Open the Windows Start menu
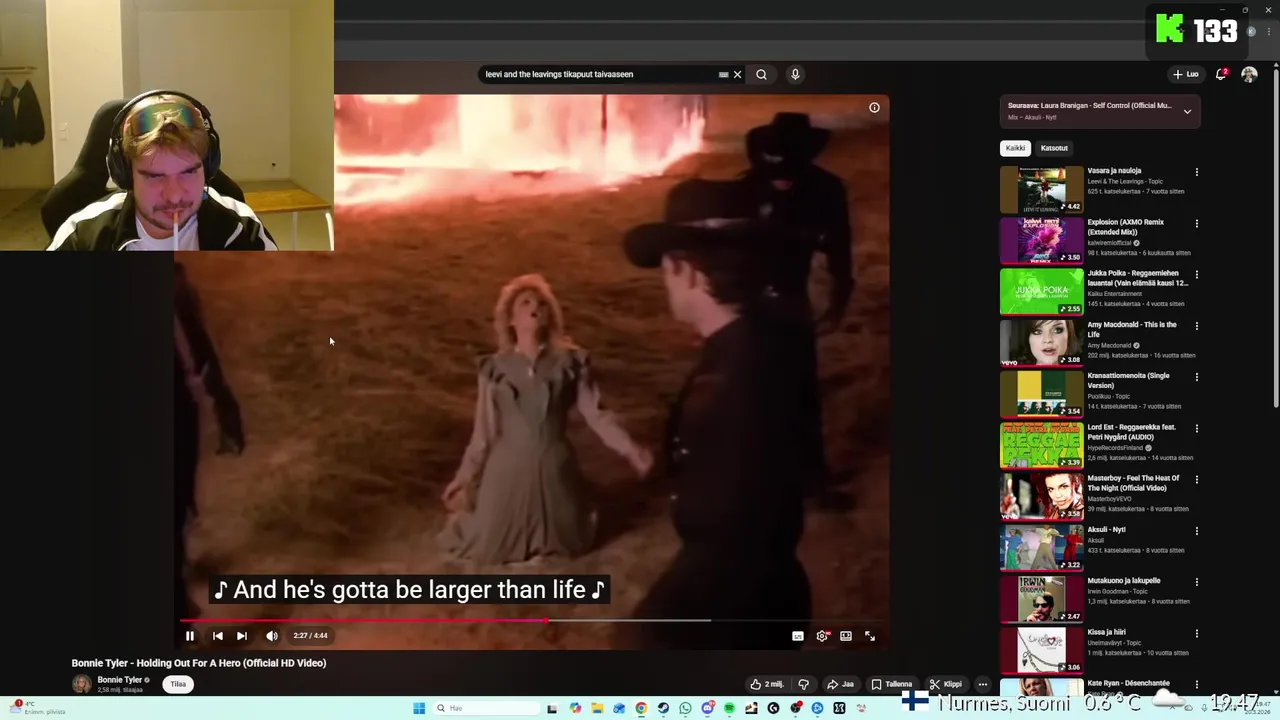Screen dimensions: 1280x720 (x=419, y=708)
